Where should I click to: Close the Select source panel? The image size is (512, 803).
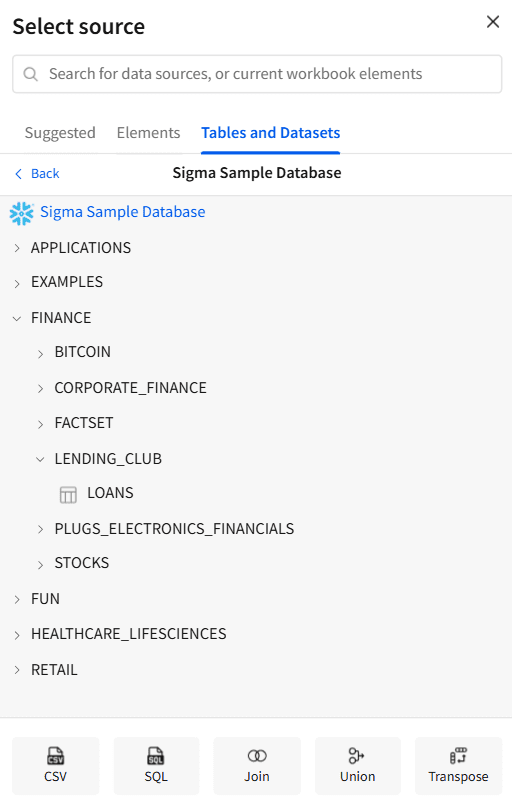(493, 22)
